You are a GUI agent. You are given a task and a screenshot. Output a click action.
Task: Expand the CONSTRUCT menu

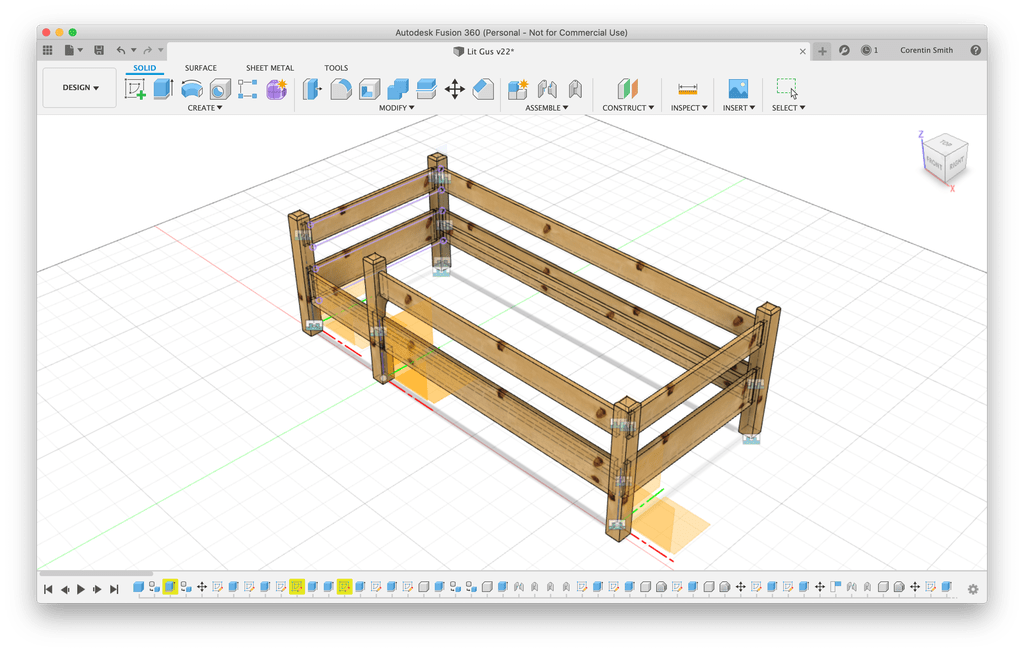pyautogui.click(x=628, y=108)
